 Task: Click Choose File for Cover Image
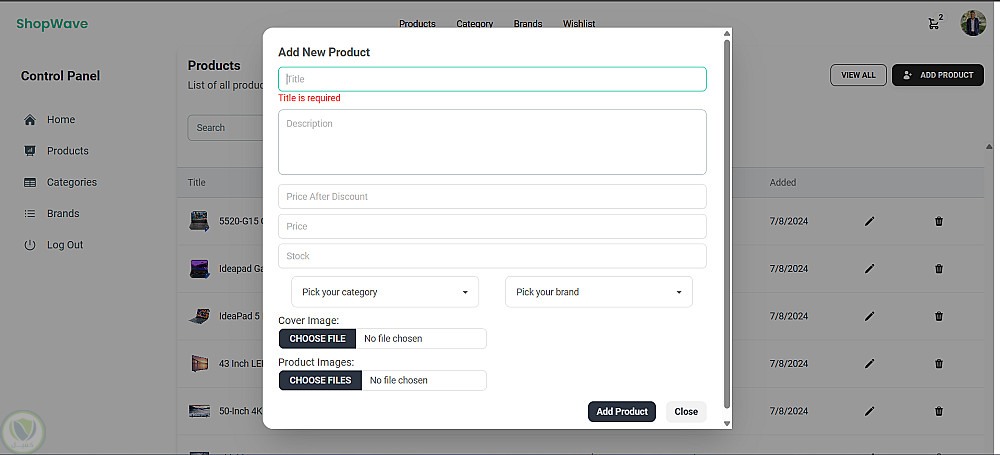coord(318,339)
